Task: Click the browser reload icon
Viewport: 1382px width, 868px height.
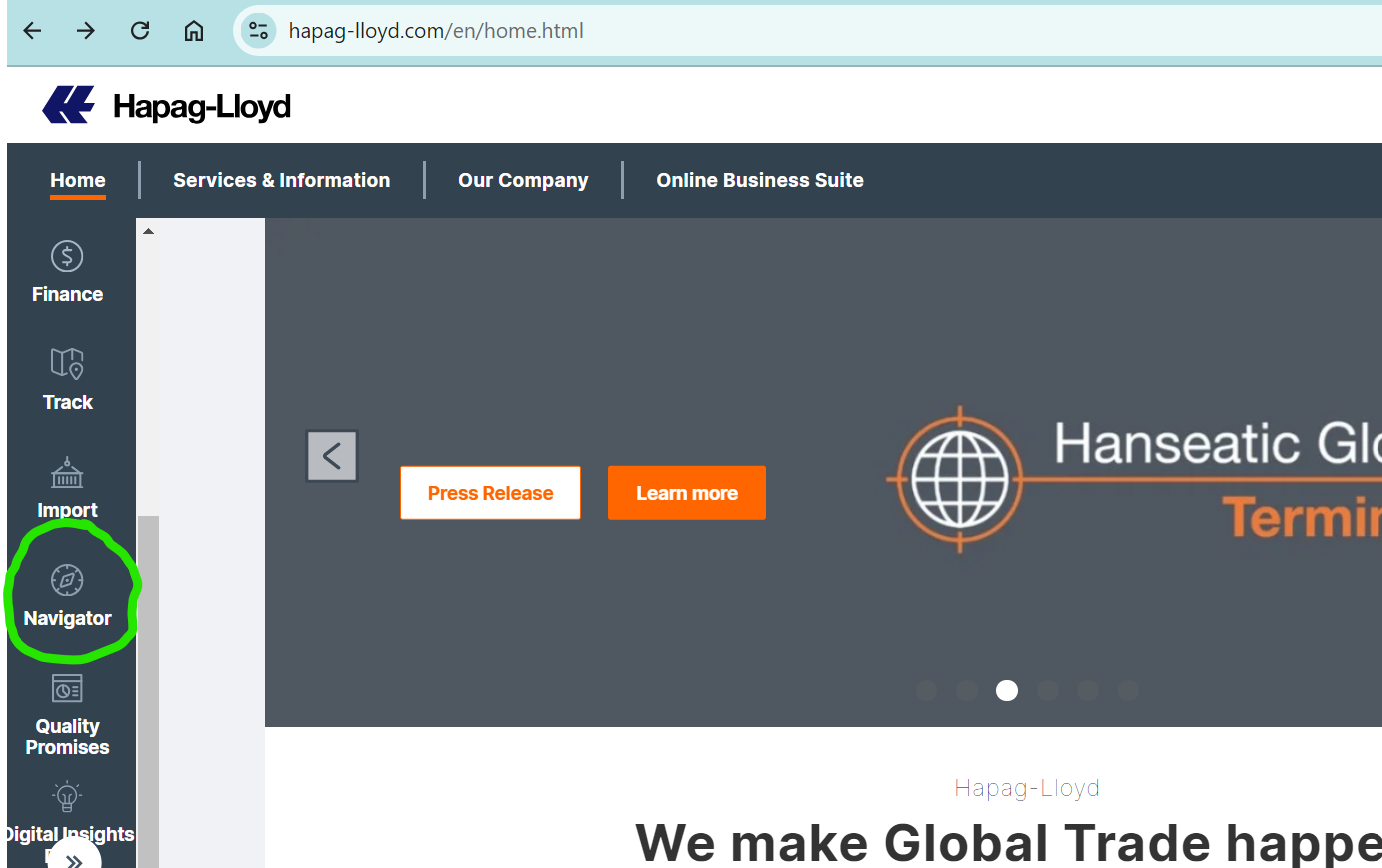Action: coord(140,31)
